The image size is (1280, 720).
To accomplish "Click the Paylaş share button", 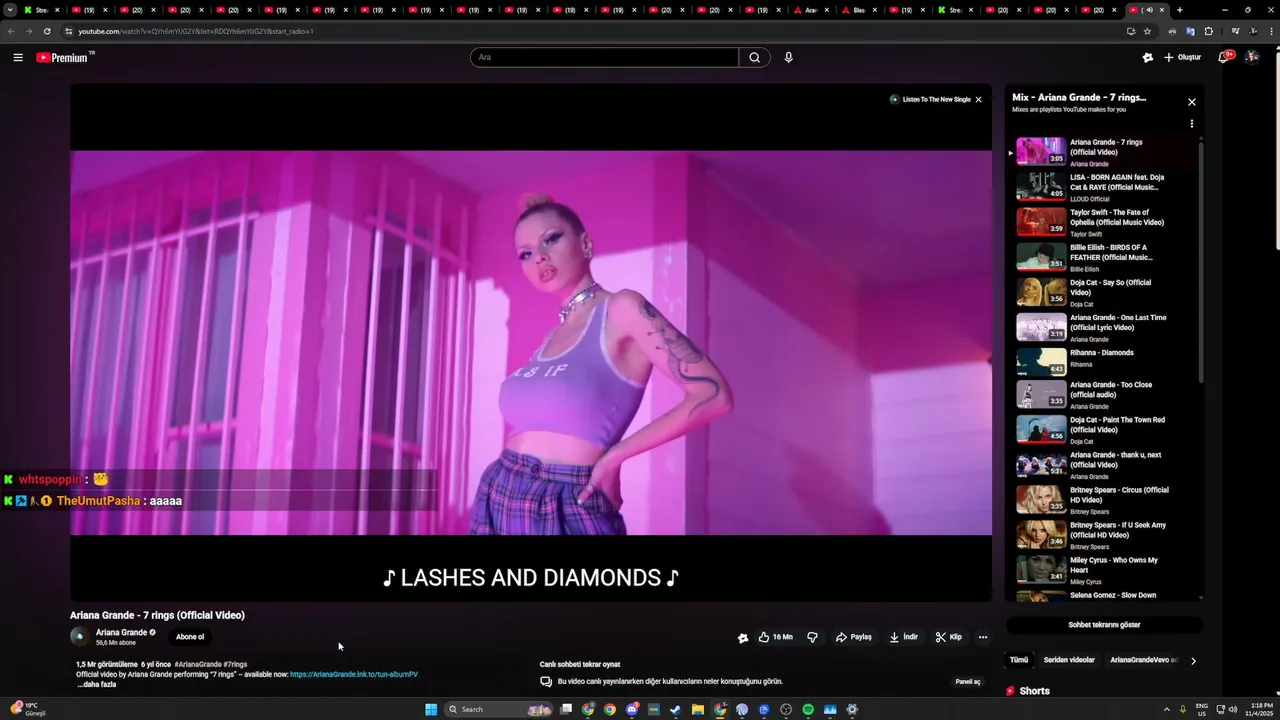I will [854, 637].
